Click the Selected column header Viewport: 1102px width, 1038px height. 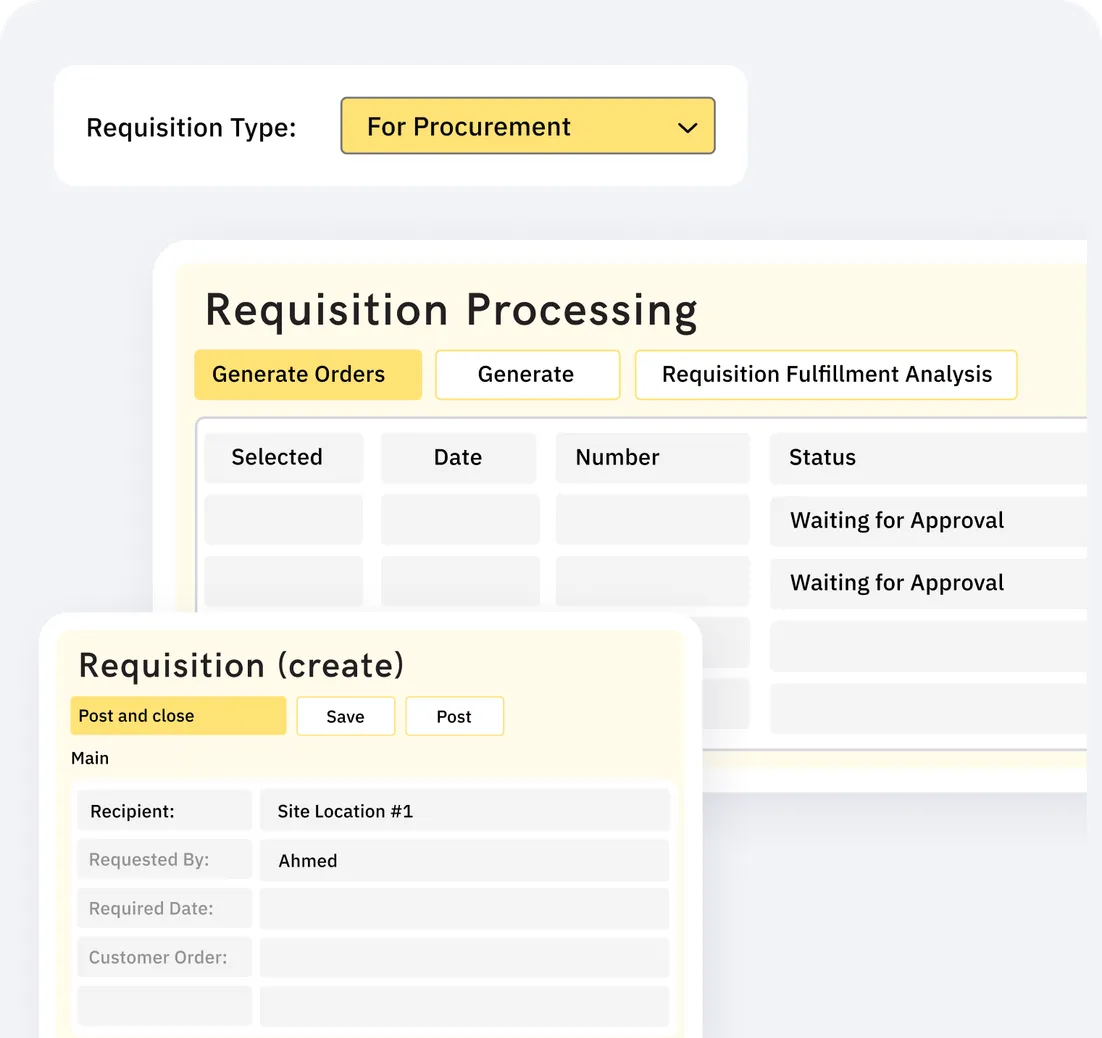tap(283, 458)
